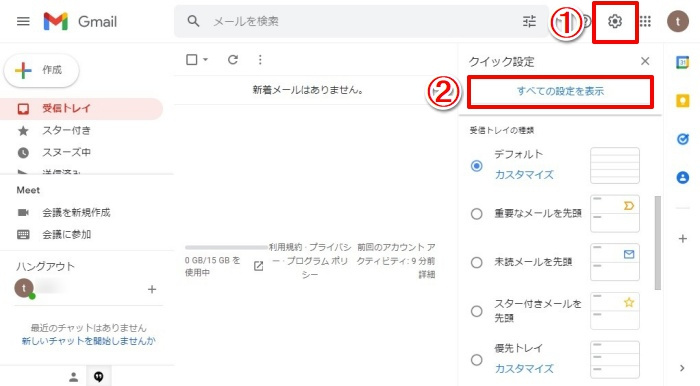Viewport: 700px width, 386px height.
Task: Click the clock icon next to スヌーズ中
Action: coord(23,153)
